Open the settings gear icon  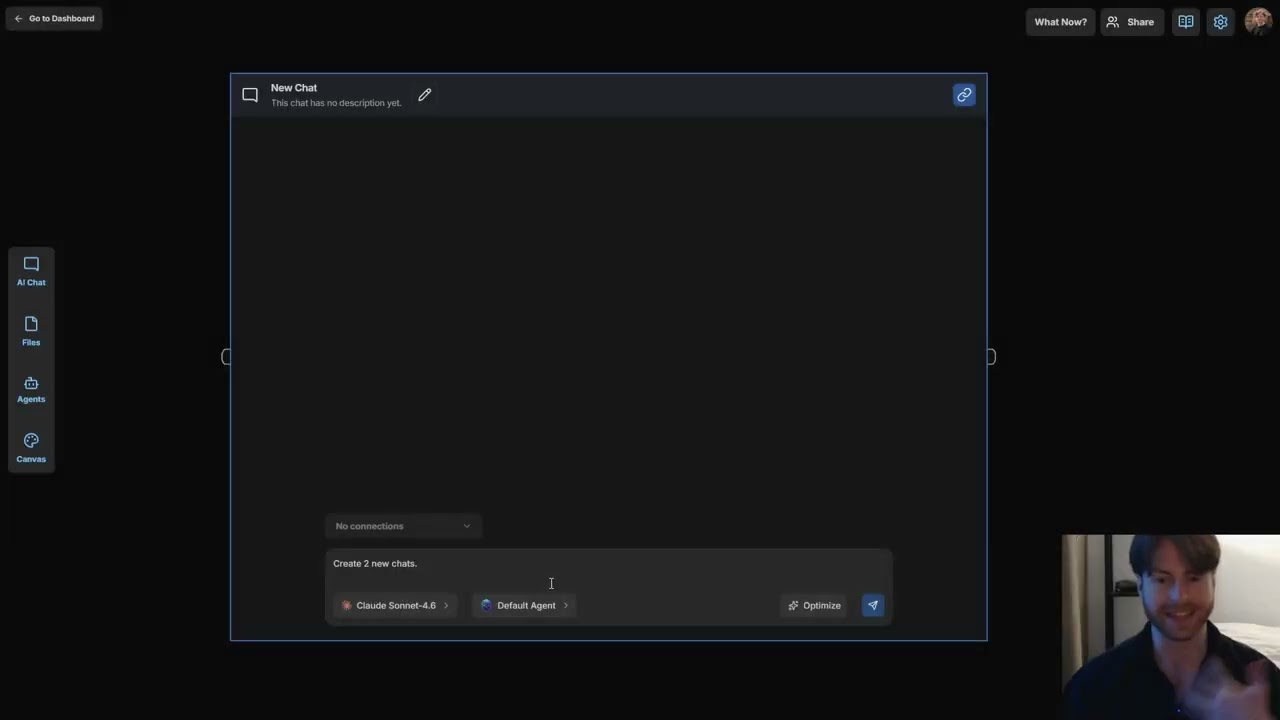pyautogui.click(x=1221, y=22)
